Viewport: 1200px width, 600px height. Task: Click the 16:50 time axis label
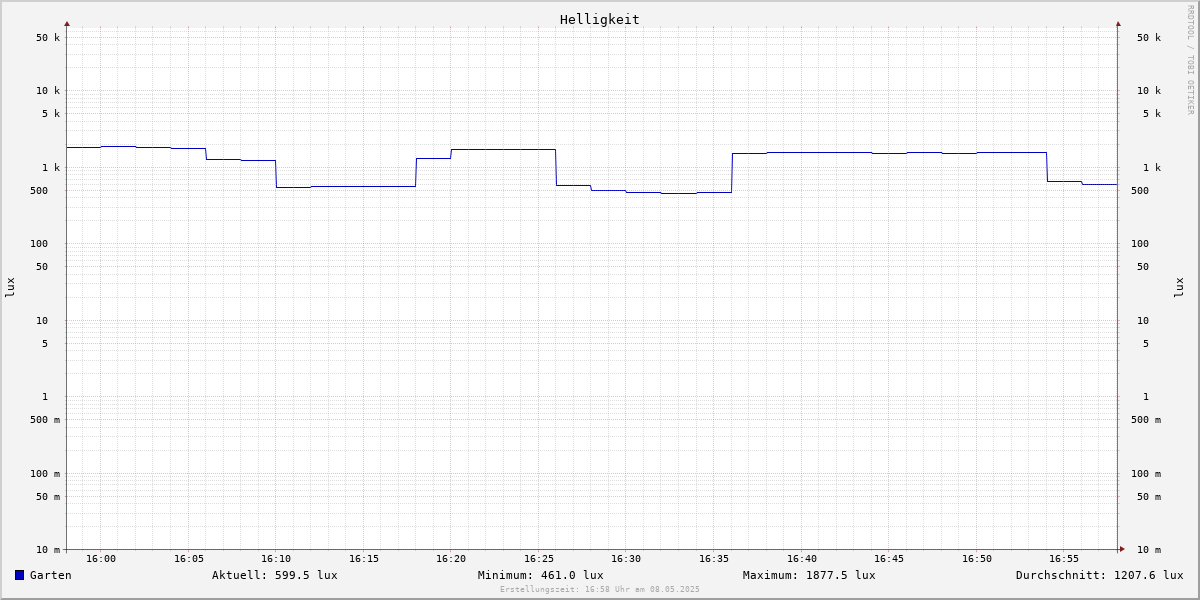point(977,559)
